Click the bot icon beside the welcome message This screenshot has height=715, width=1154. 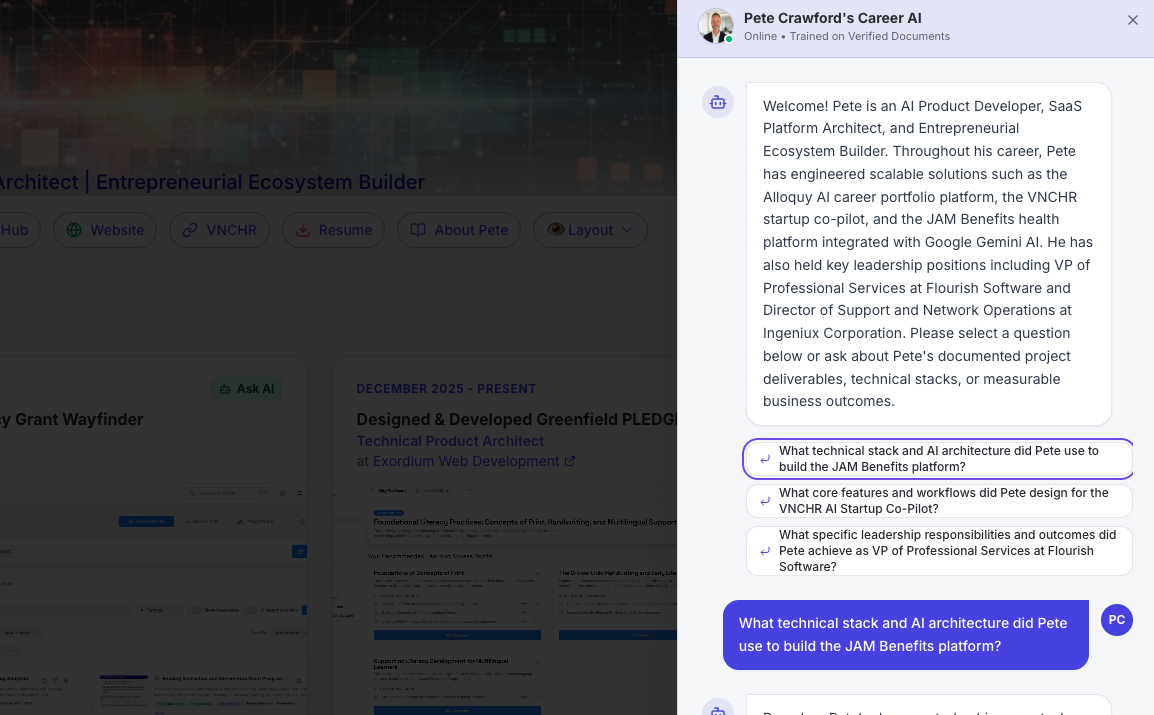(718, 102)
